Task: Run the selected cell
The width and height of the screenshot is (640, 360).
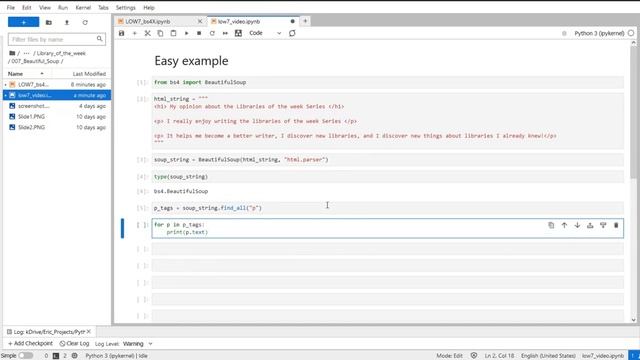Action: pyautogui.click(x=187, y=33)
